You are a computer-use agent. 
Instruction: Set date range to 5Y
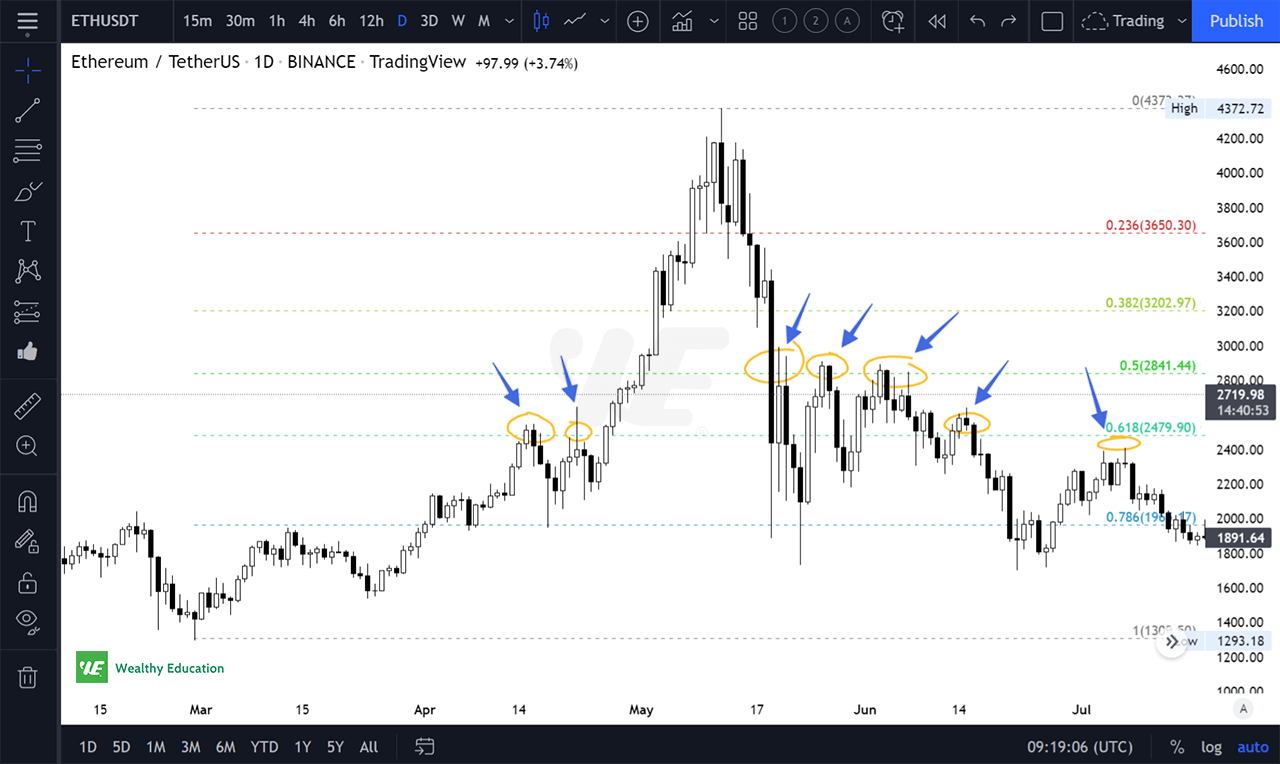(335, 746)
